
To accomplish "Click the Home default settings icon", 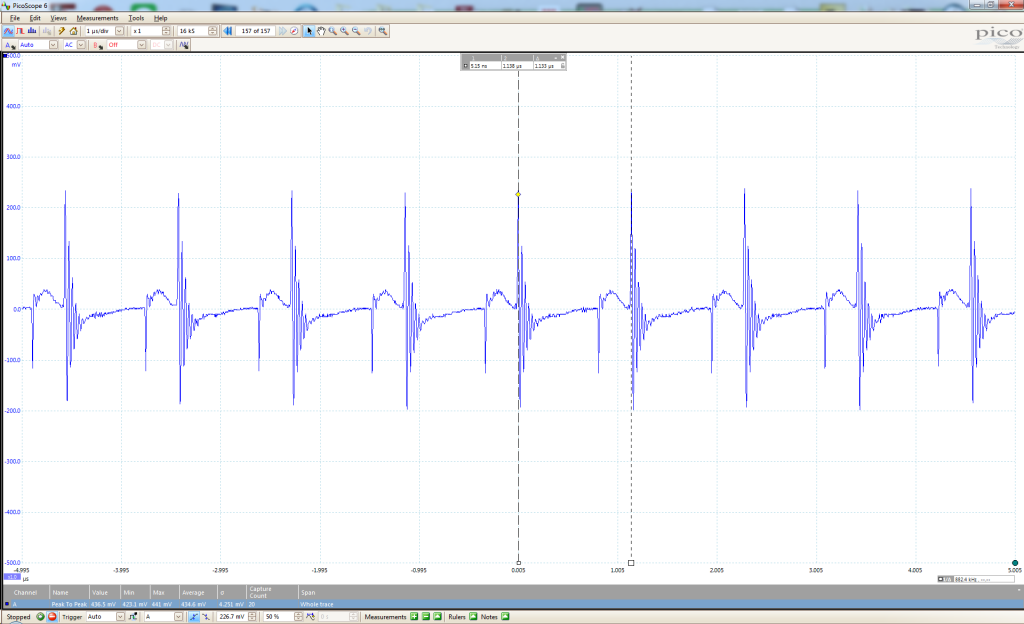I will tap(73, 31).
